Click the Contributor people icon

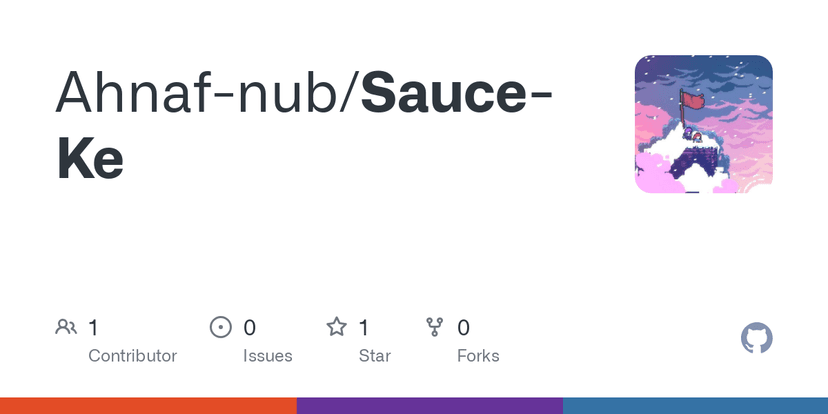pos(67,327)
